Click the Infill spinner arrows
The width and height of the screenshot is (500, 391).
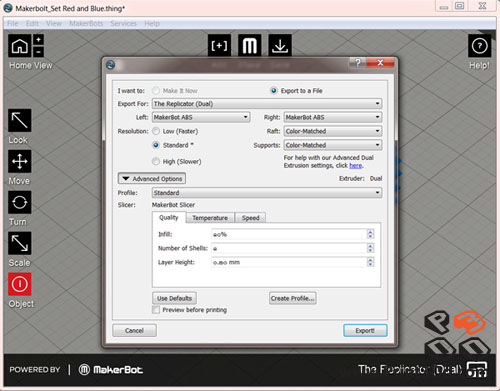[370, 234]
